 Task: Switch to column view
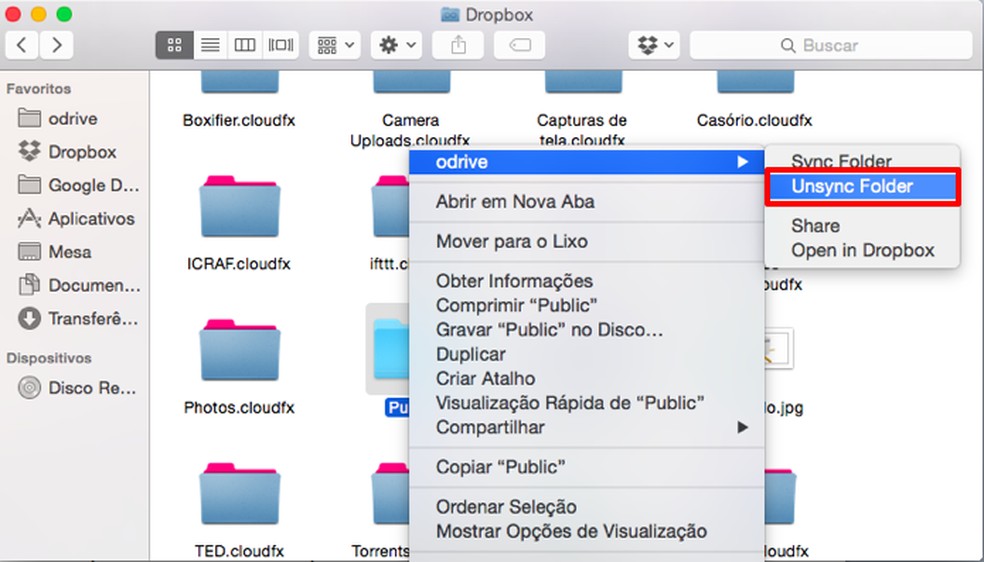245,45
